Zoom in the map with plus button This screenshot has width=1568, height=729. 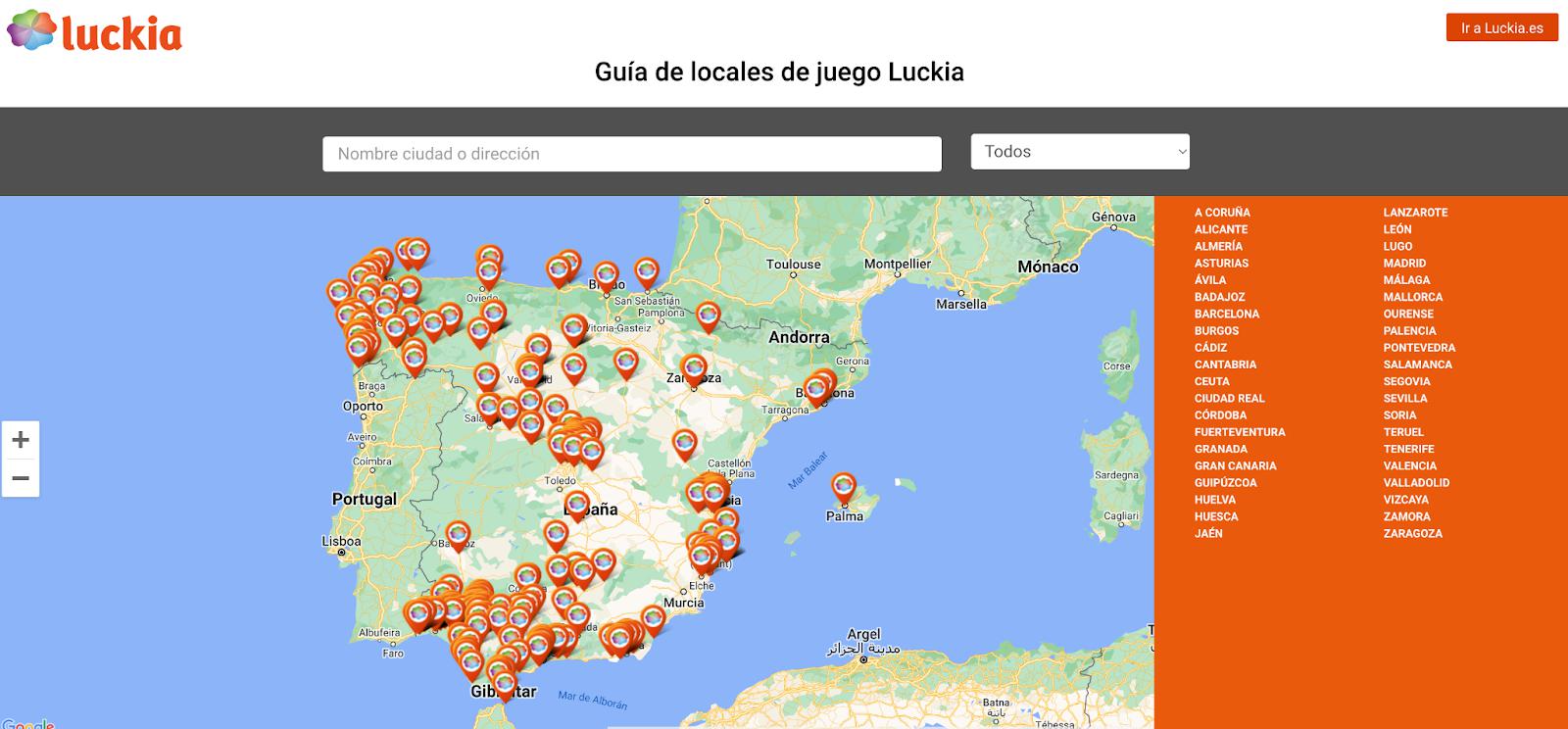click(21, 440)
